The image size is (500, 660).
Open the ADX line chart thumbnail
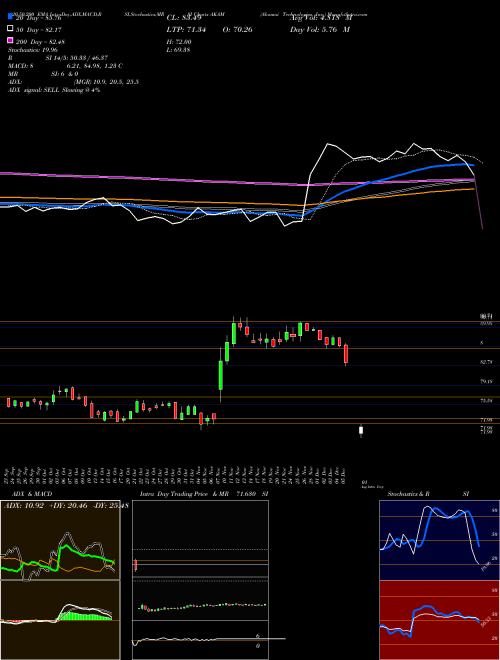coord(60,540)
